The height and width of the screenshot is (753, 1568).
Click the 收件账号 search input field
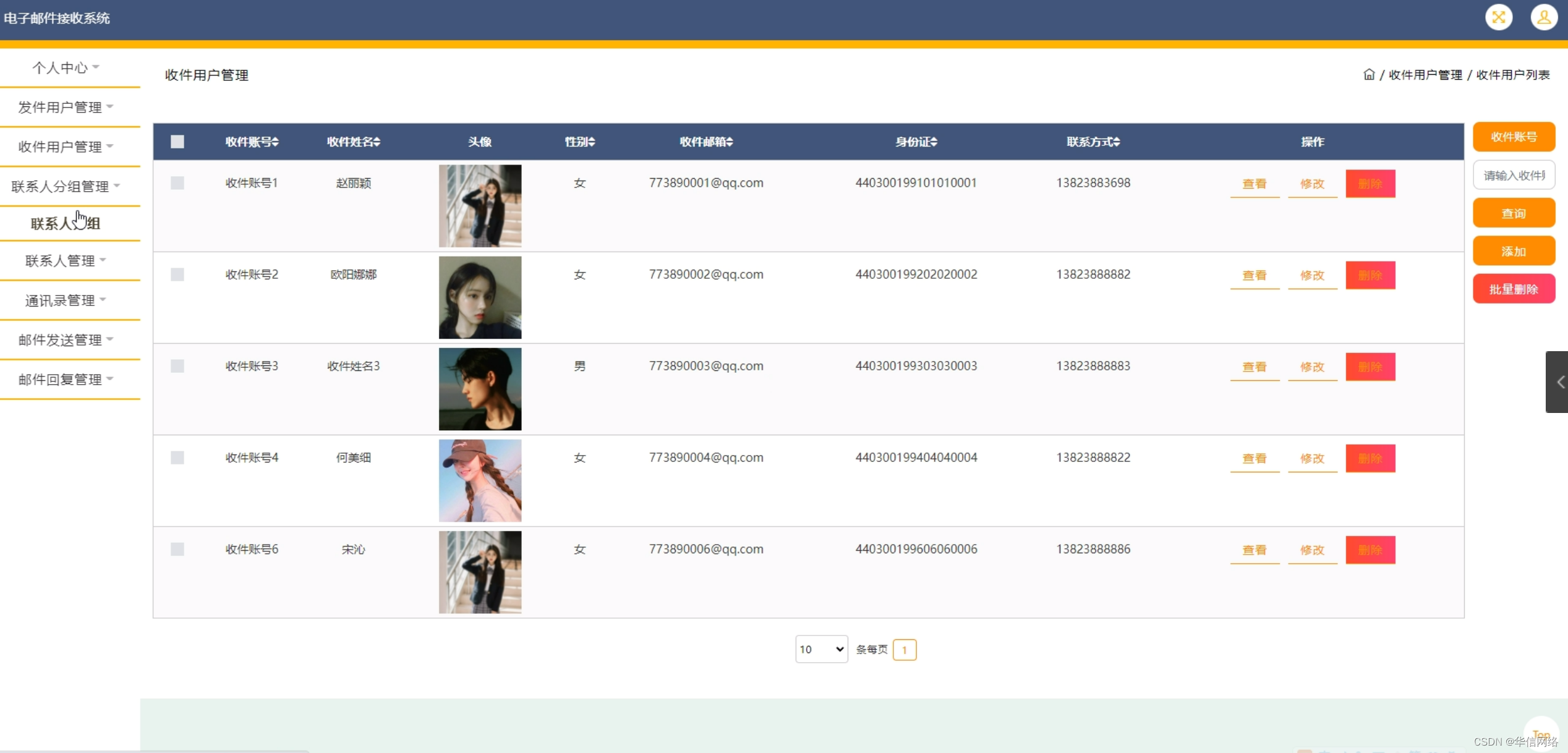(x=1513, y=175)
